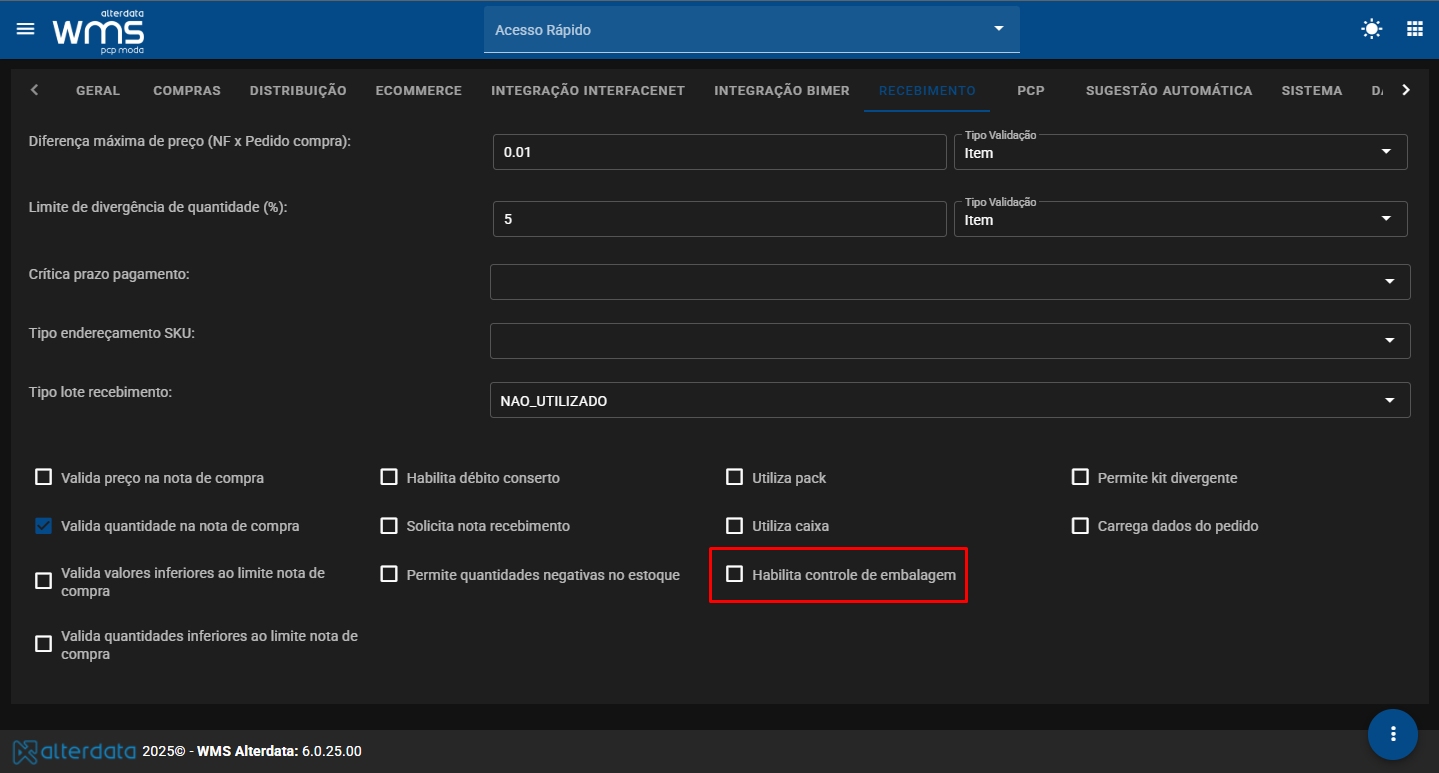Open the floating three-dot actions button
The image size is (1439, 773).
click(1393, 734)
